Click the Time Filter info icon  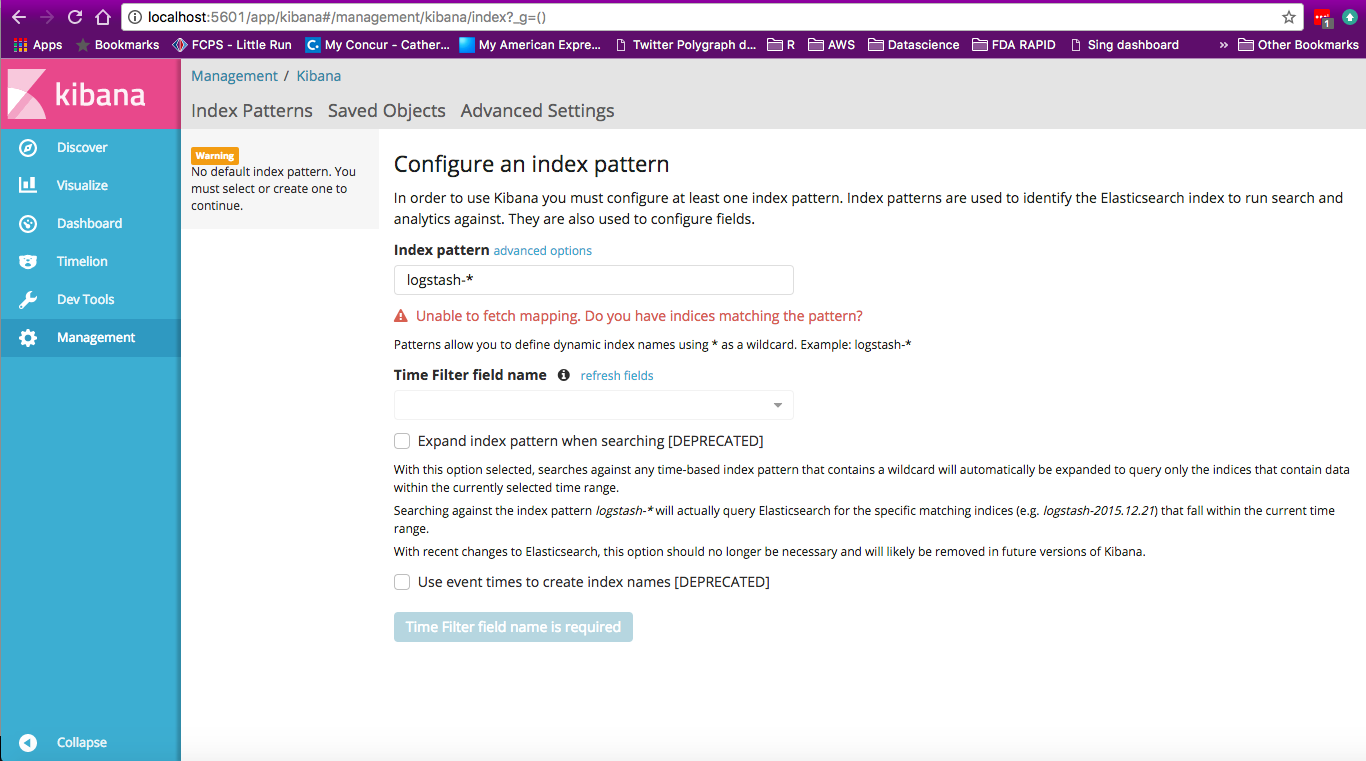(563, 375)
